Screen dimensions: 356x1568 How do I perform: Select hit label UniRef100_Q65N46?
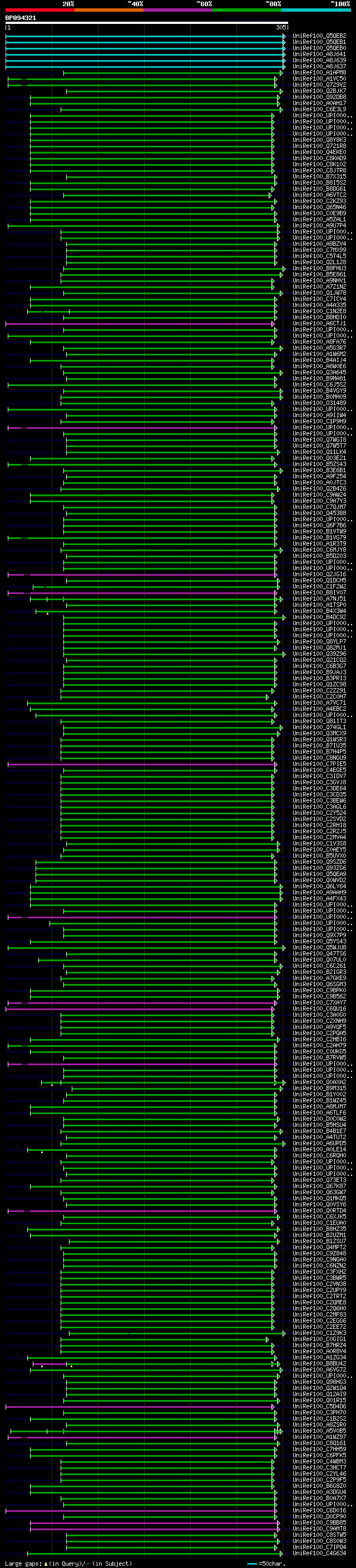pyautogui.click(x=319, y=207)
